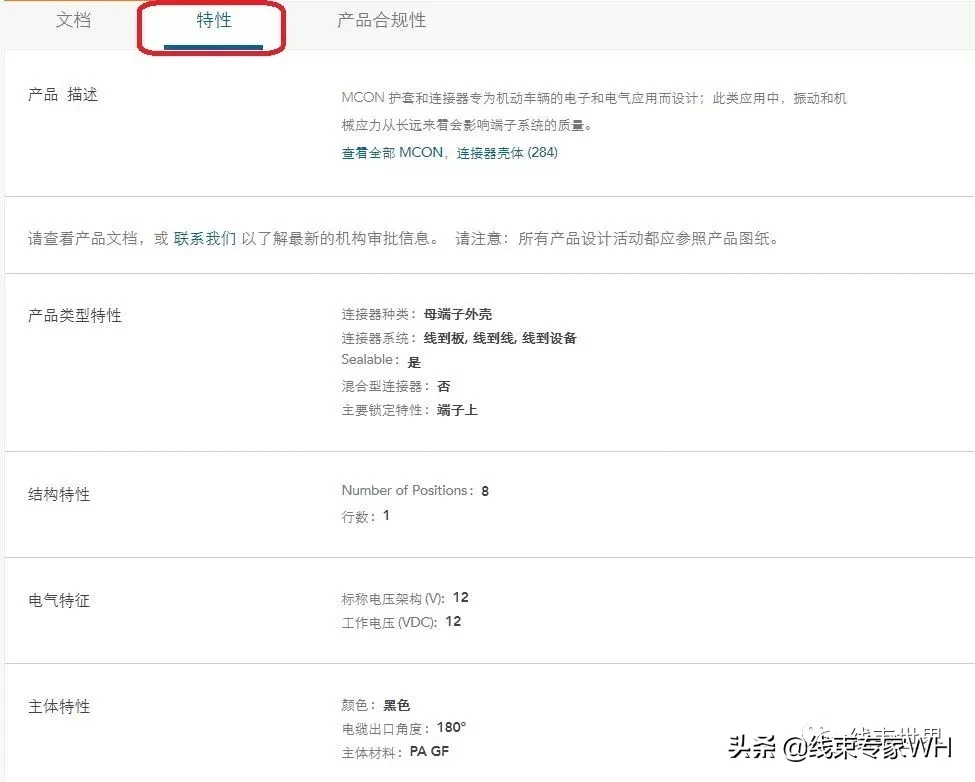The width and height of the screenshot is (975, 782).
Task: Select the 结构特性 section label
Action: coord(59,495)
